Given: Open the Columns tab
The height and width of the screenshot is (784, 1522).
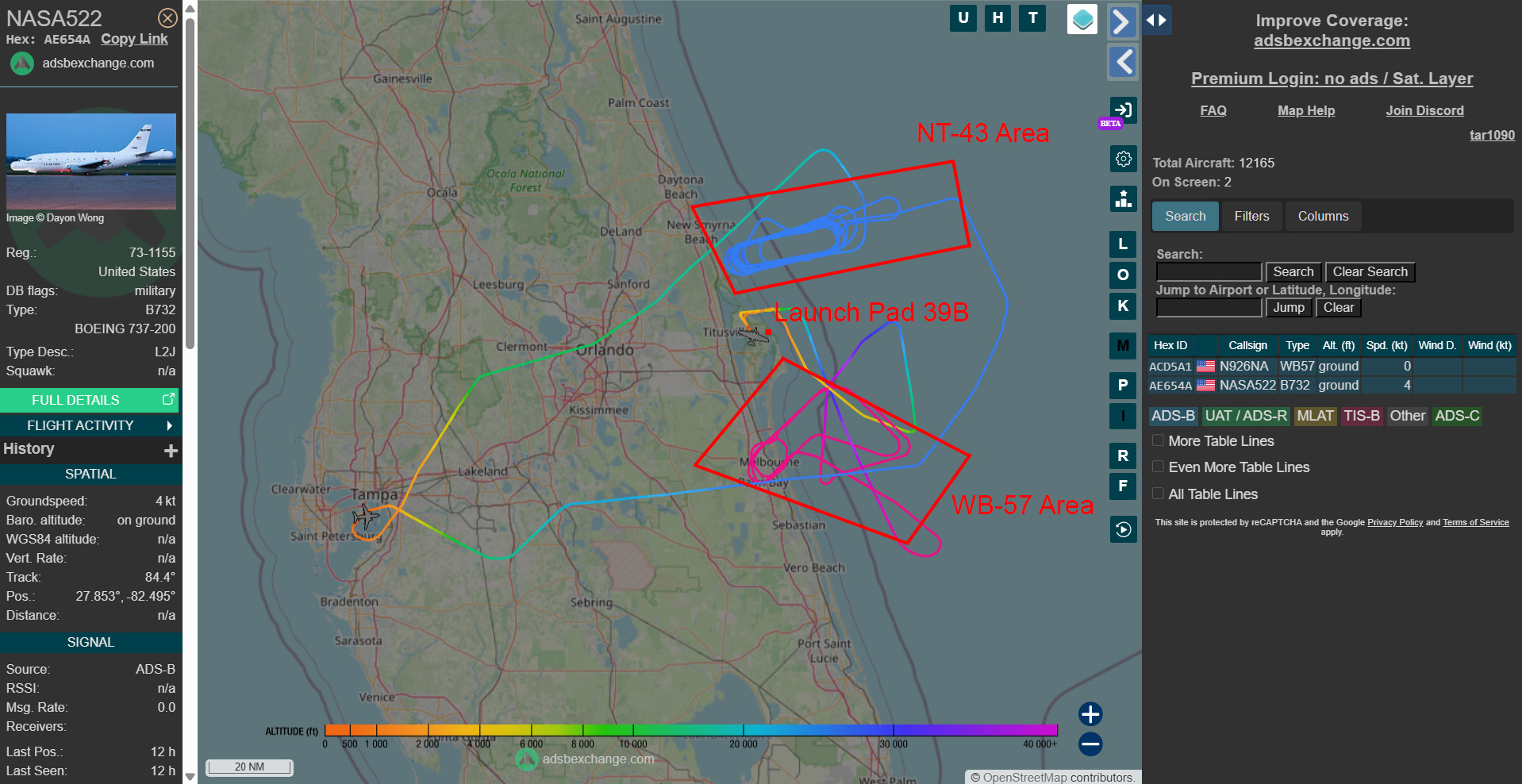Looking at the screenshot, I should [x=1323, y=216].
